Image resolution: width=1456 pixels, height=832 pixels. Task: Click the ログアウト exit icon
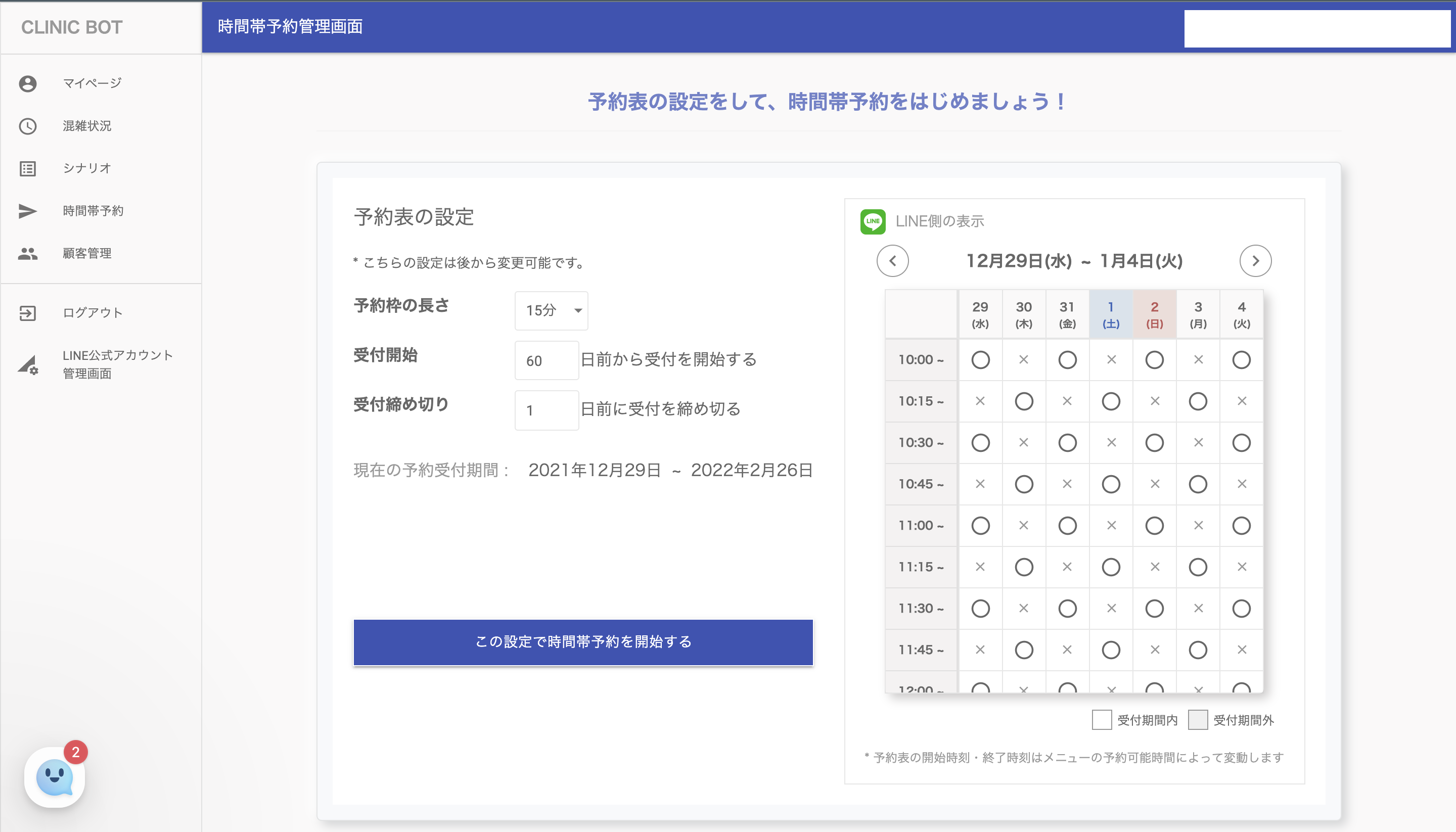click(27, 312)
